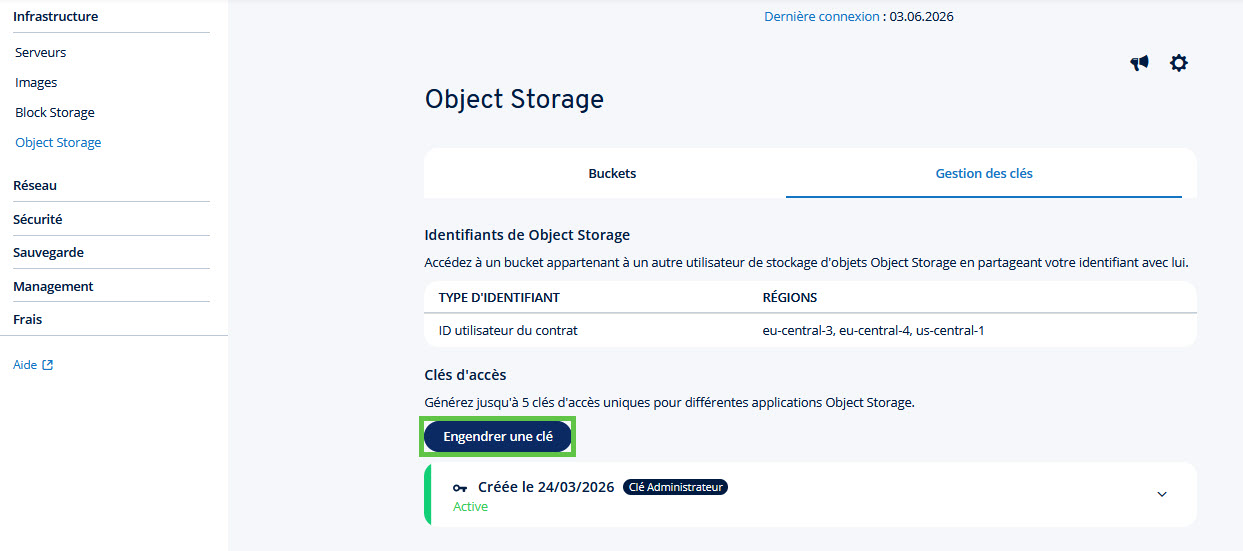Open the Frais sidebar section
The width and height of the screenshot is (1243, 551).
(x=27, y=320)
